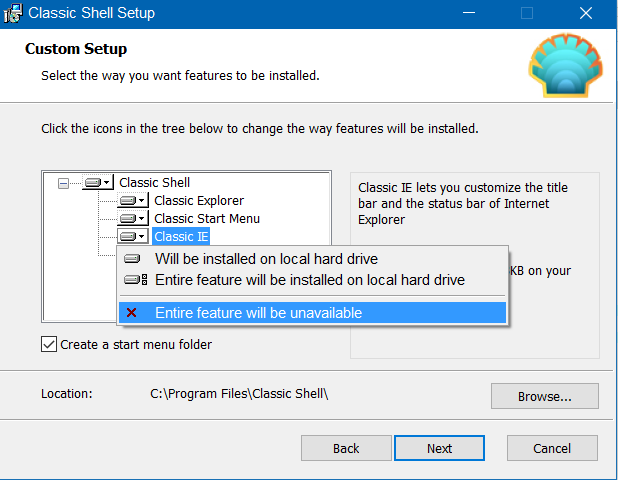Click the Cancel button

[x=552, y=448]
